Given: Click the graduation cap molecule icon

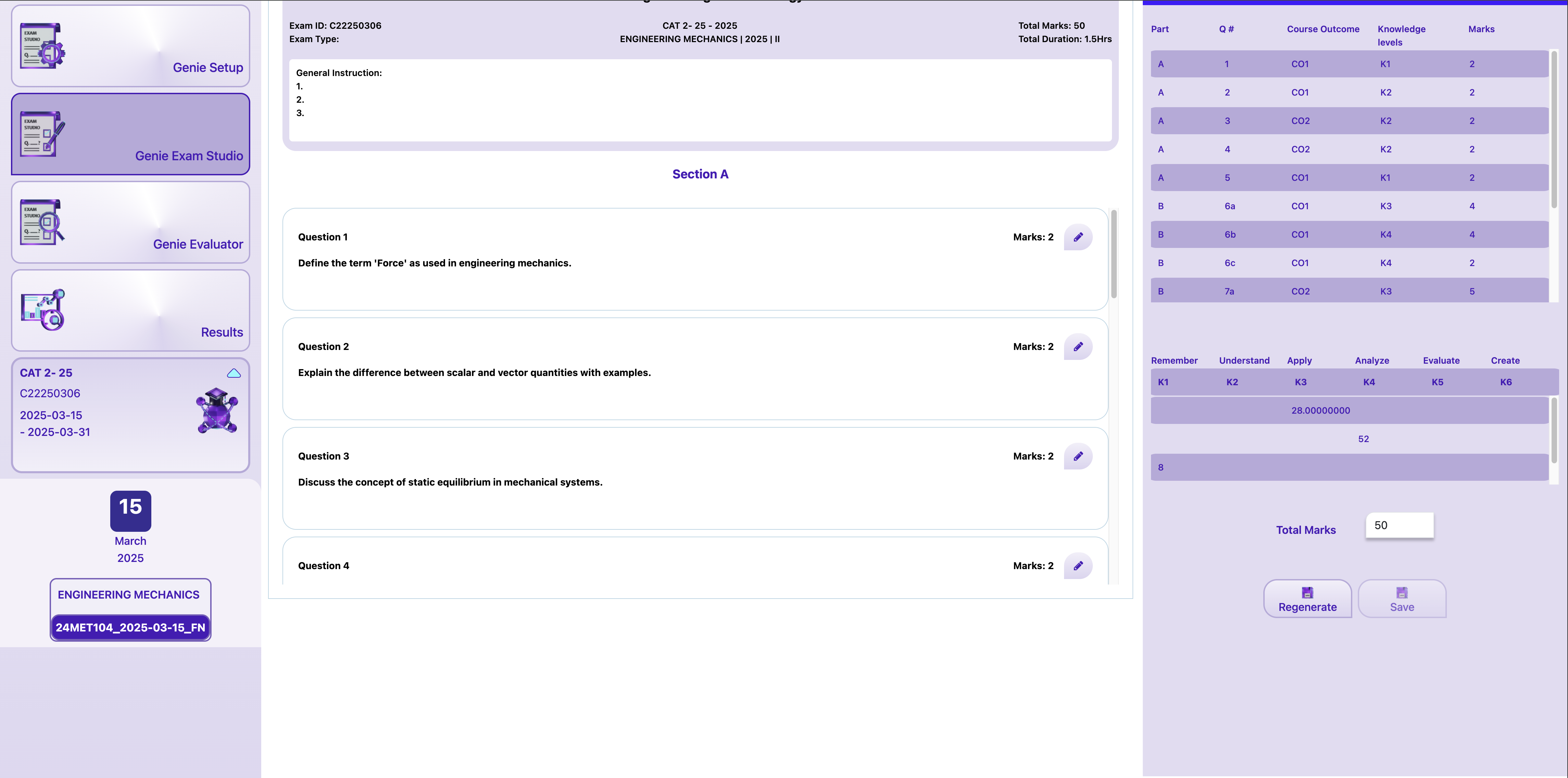Looking at the screenshot, I should (x=217, y=411).
